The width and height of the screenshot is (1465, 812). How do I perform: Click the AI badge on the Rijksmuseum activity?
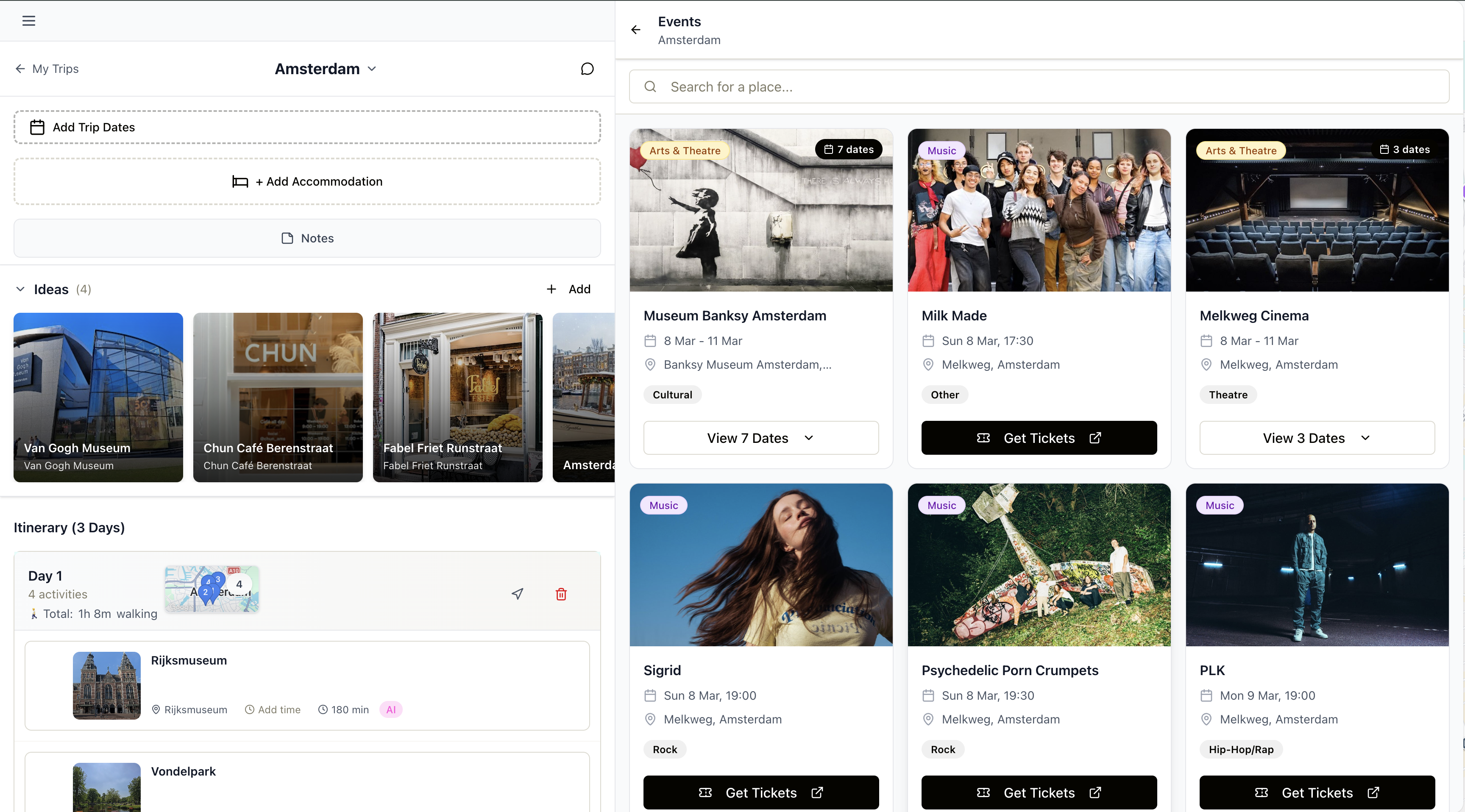pos(391,709)
